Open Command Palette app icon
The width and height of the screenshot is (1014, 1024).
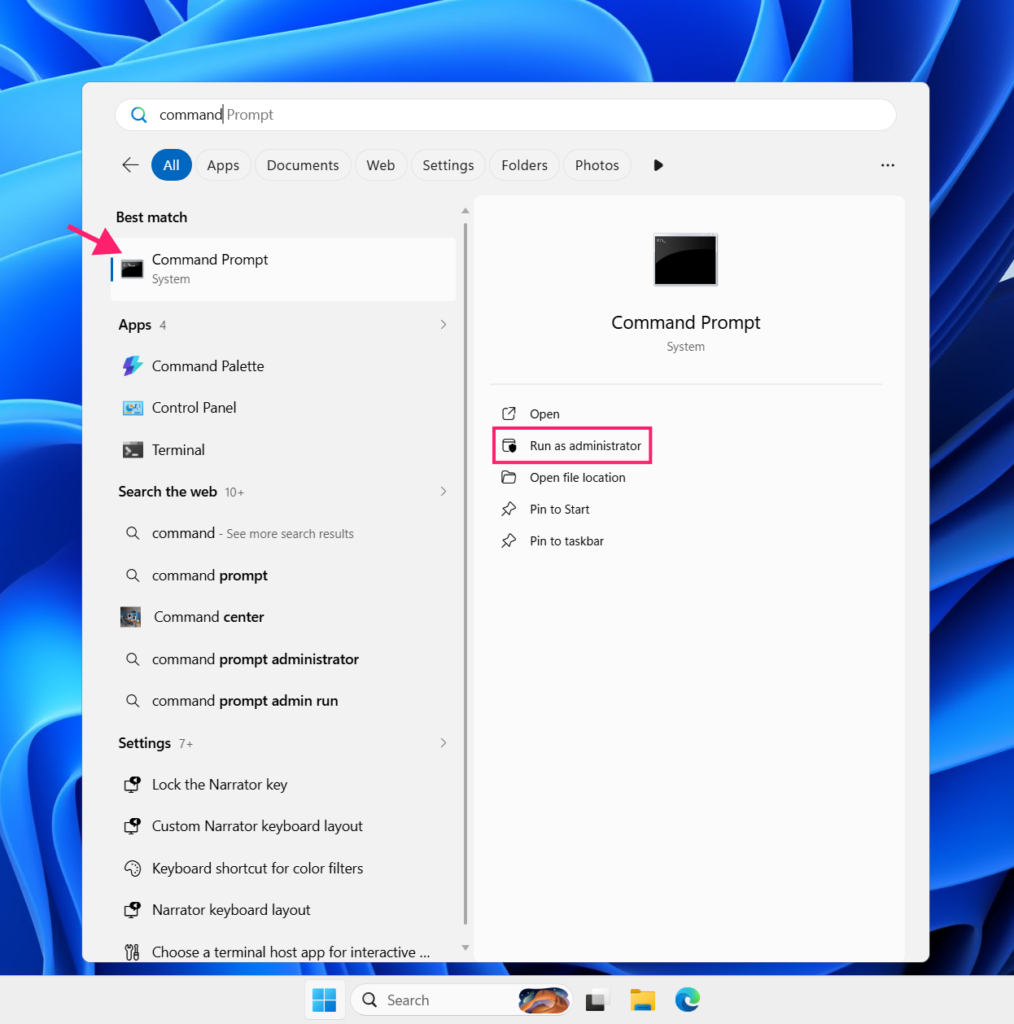[133, 366]
